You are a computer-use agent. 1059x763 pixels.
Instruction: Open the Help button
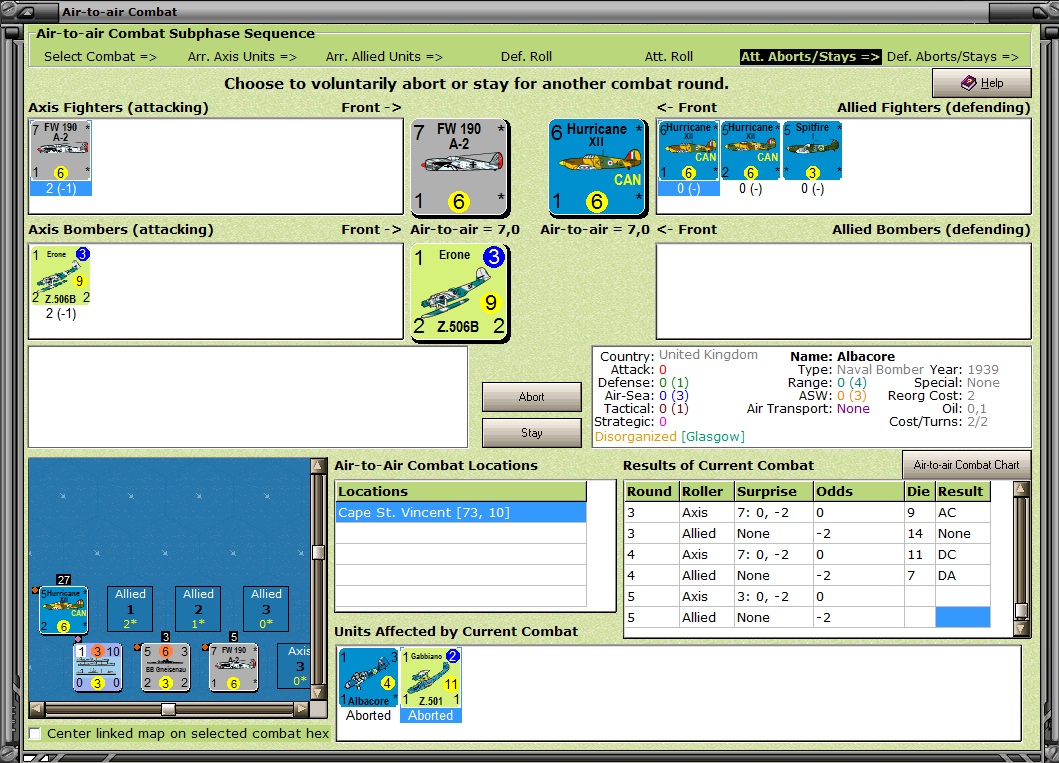[981, 83]
